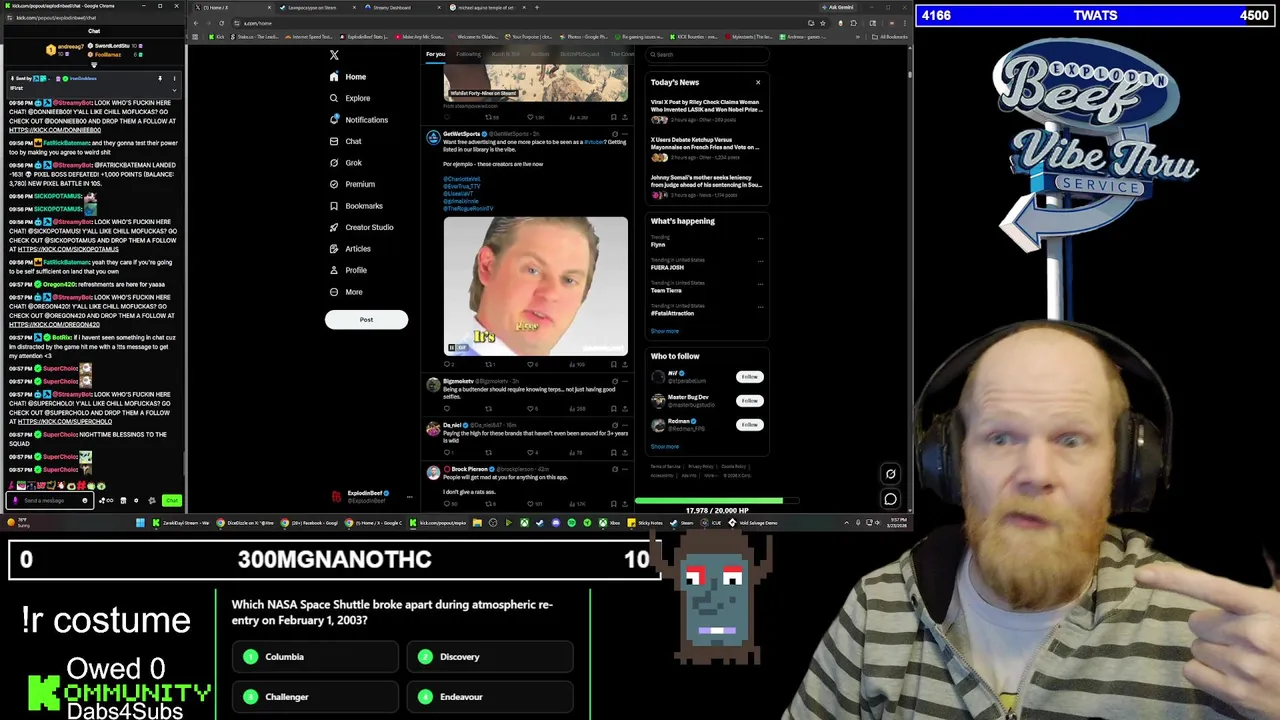
Task: Open the #FatalAttraction trending topic
Action: [672, 314]
